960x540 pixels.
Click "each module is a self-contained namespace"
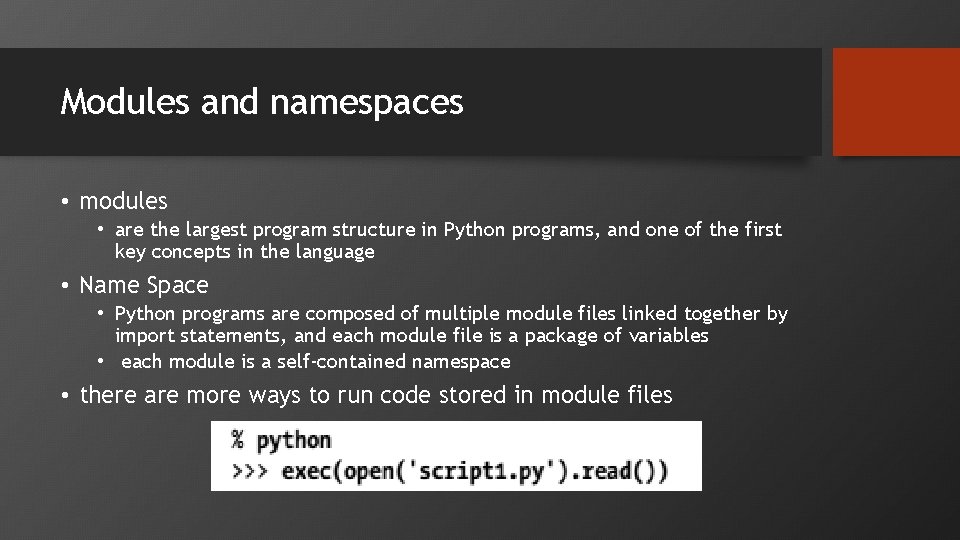click(x=315, y=362)
